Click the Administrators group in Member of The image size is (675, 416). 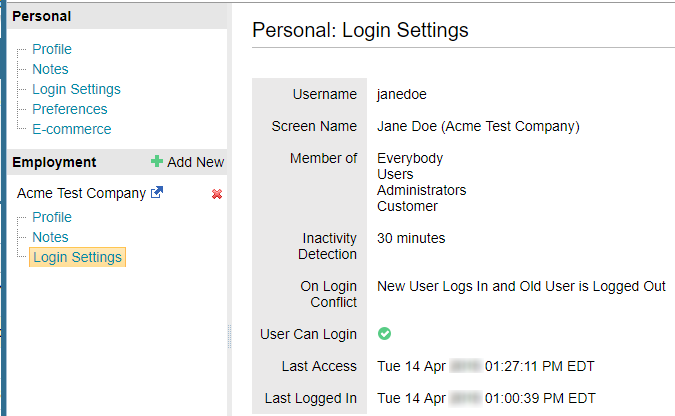click(421, 190)
